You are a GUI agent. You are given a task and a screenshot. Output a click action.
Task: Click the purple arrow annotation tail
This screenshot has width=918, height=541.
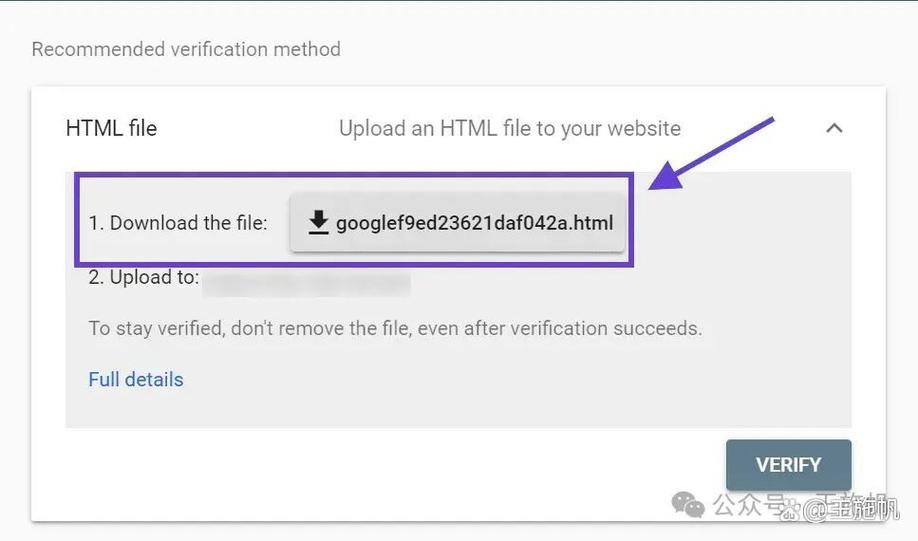point(761,124)
